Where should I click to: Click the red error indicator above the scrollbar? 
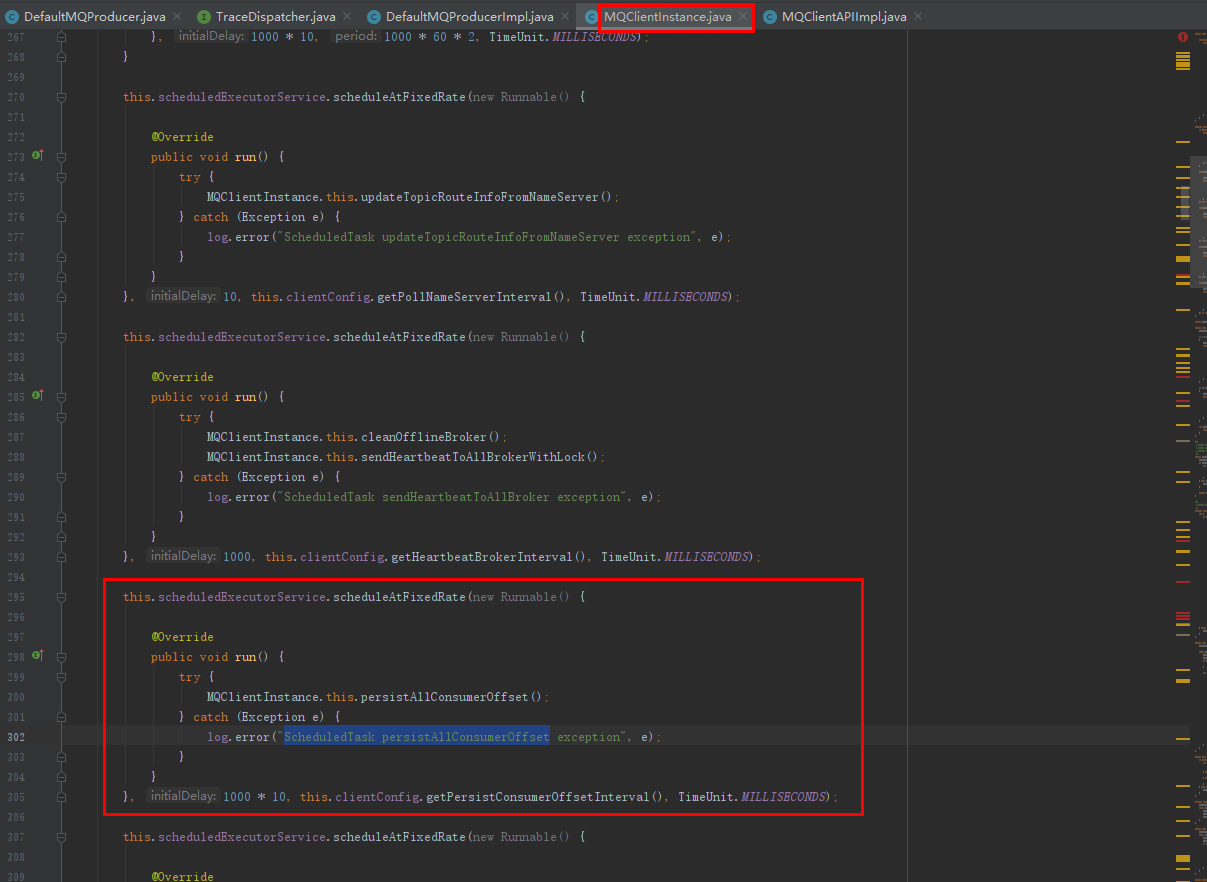coord(1183,36)
